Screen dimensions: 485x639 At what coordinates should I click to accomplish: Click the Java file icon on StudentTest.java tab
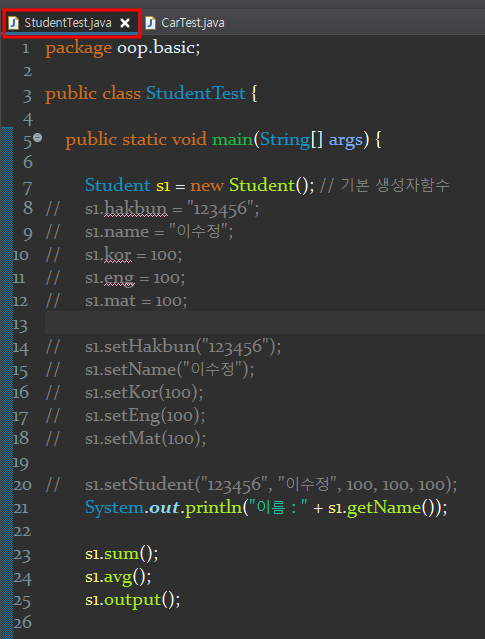click(13, 23)
